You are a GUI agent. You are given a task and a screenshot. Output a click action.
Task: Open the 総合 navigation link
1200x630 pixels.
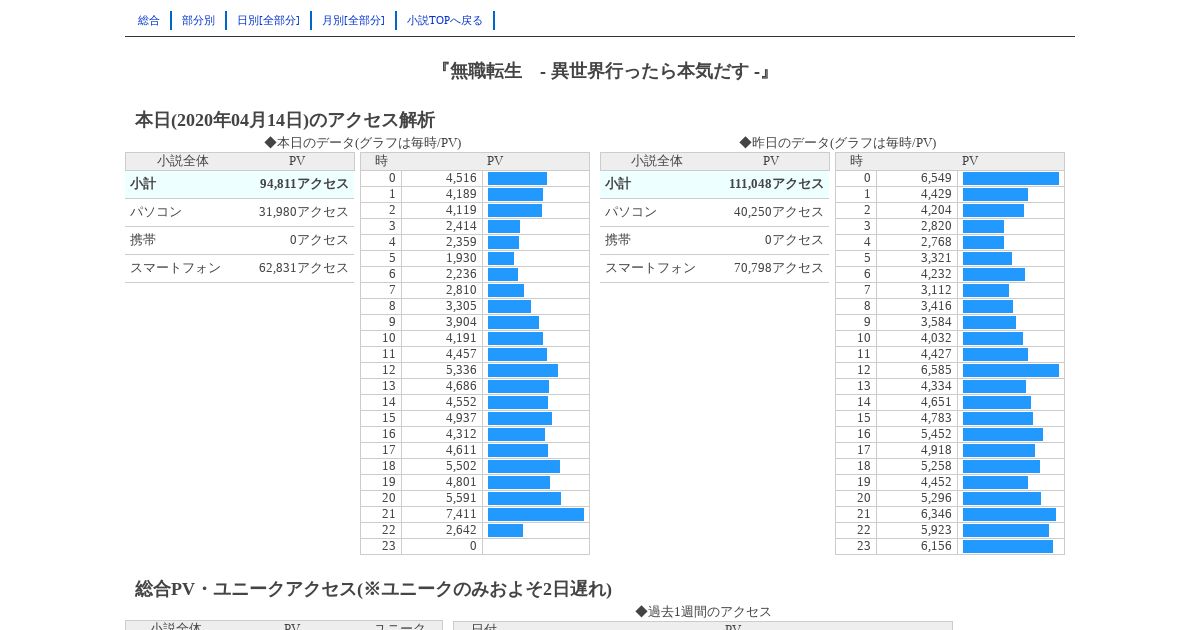point(149,20)
